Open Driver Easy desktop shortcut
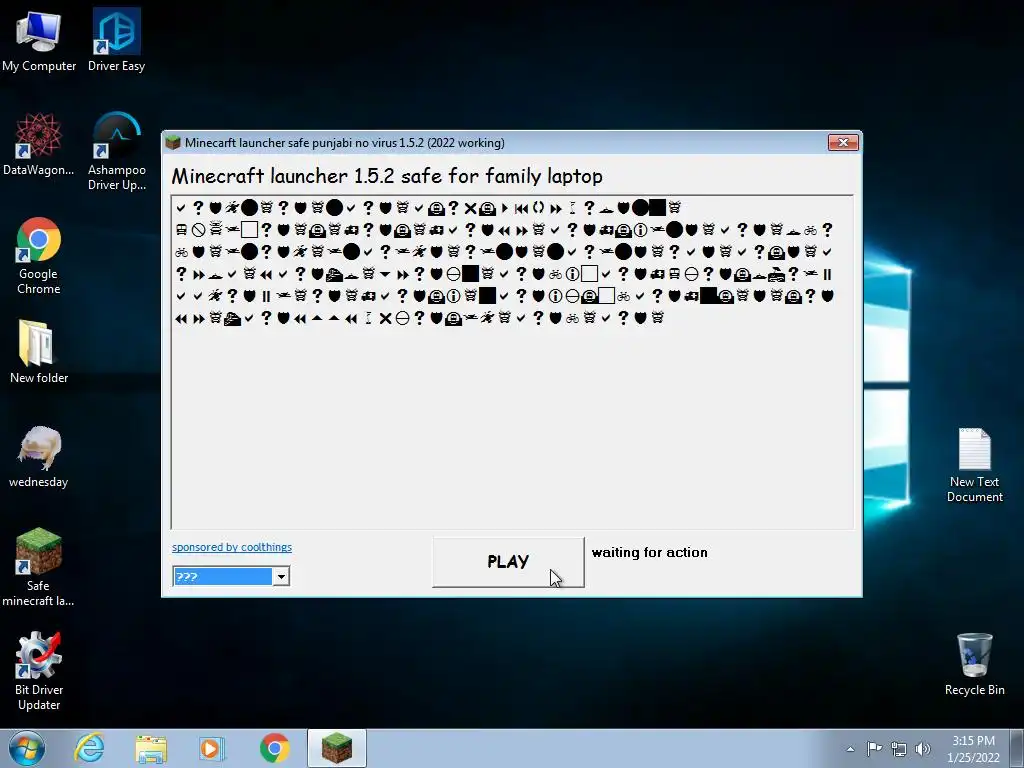Viewport: 1024px width, 768px height. [x=116, y=40]
